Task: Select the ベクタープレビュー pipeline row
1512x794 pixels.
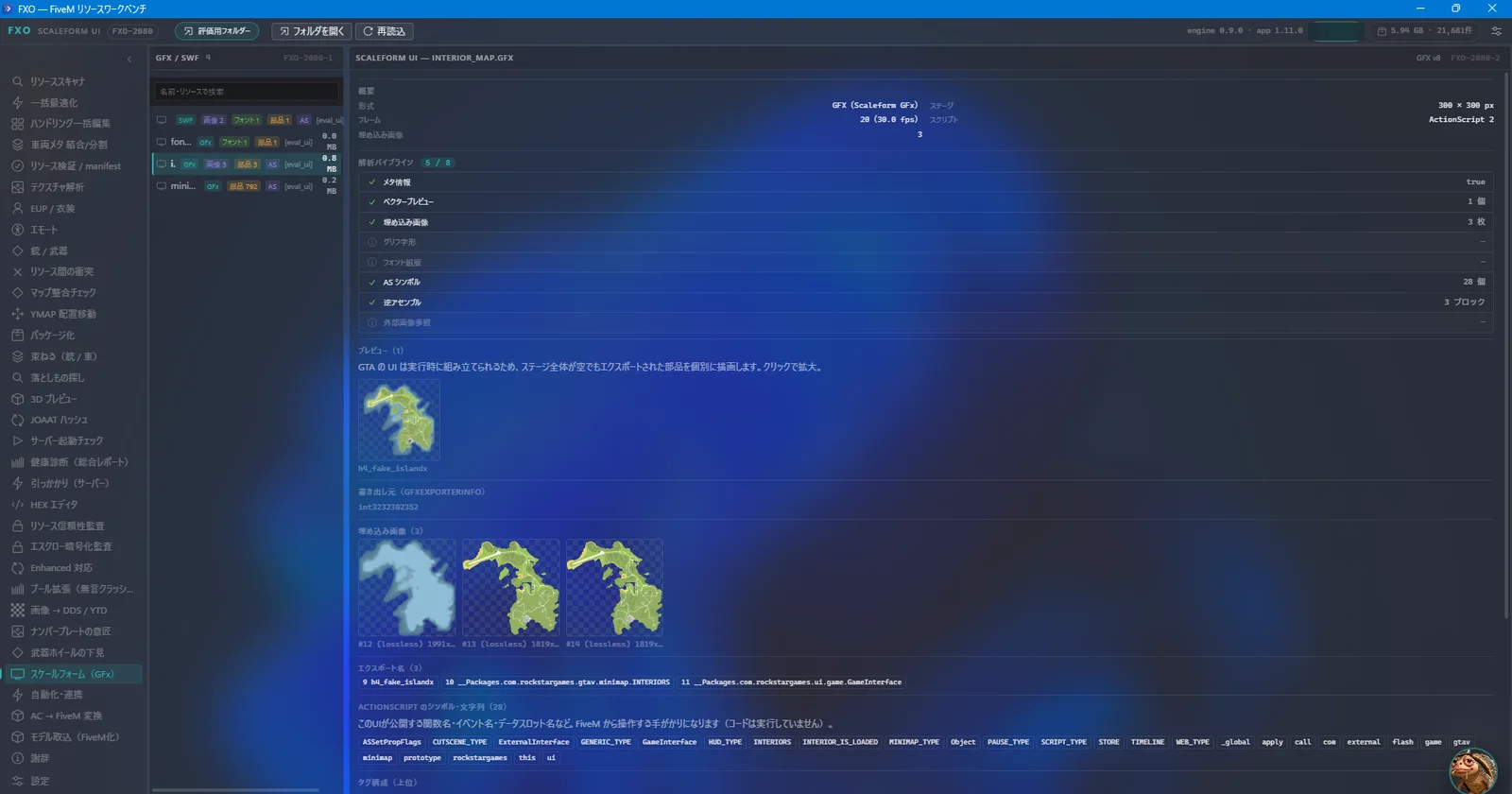Action: 926,201
